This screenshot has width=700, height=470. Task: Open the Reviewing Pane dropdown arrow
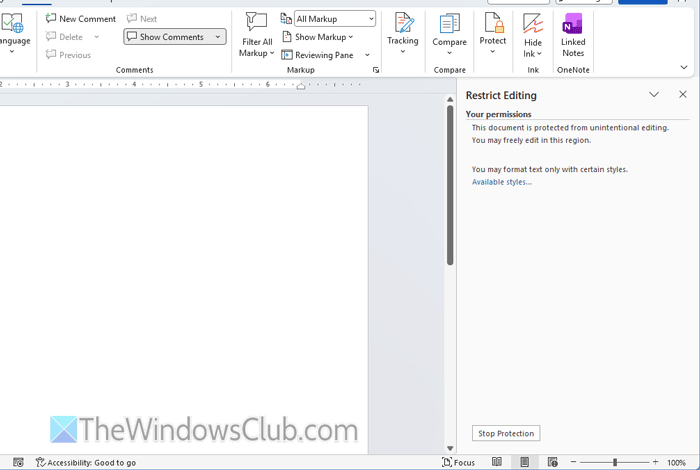tap(367, 55)
